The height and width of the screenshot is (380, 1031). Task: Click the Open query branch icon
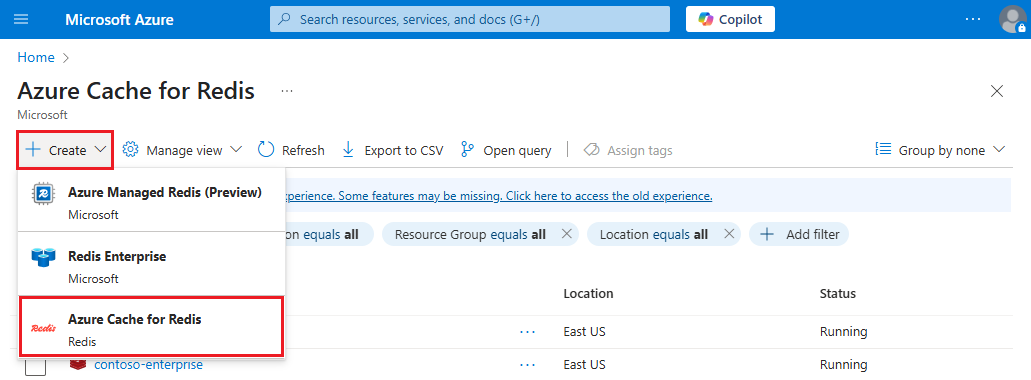coord(468,150)
